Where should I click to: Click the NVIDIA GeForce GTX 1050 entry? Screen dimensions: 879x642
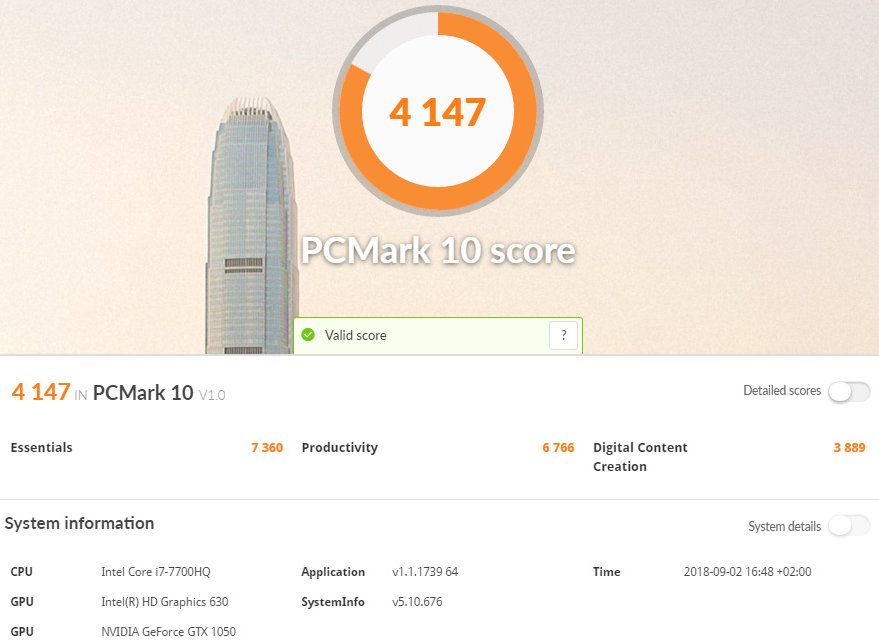click(168, 631)
